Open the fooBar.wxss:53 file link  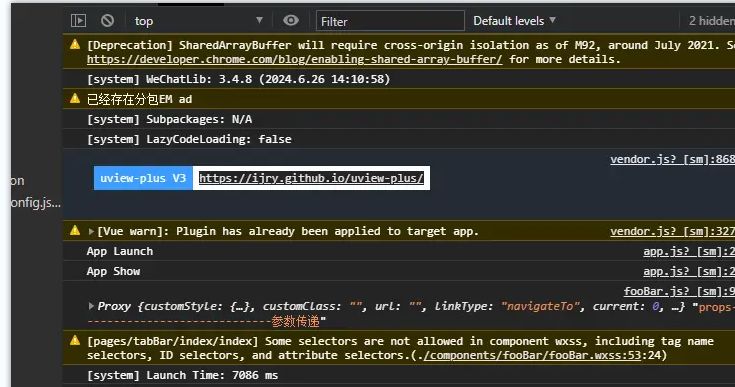532,355
